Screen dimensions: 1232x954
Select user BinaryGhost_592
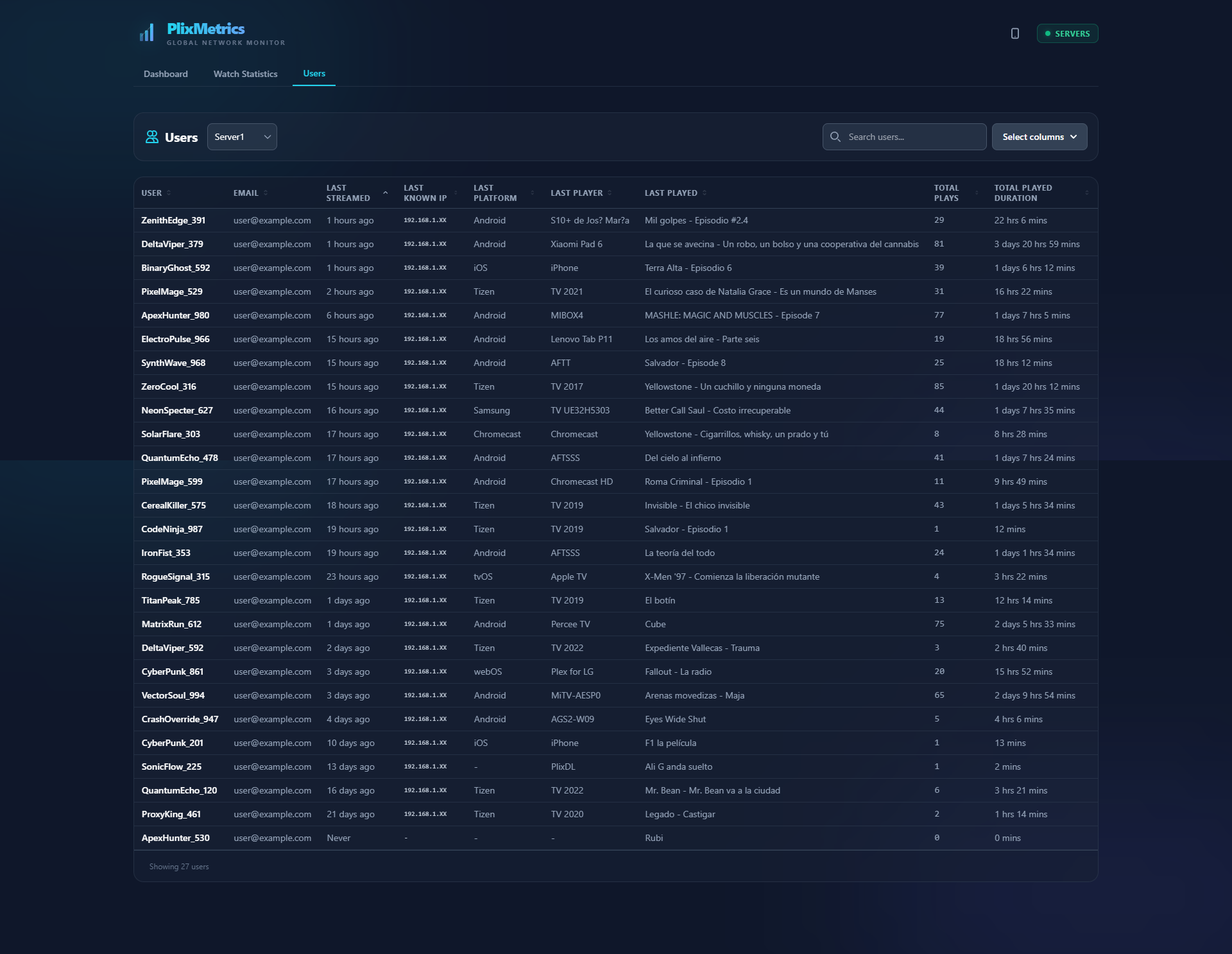point(175,268)
